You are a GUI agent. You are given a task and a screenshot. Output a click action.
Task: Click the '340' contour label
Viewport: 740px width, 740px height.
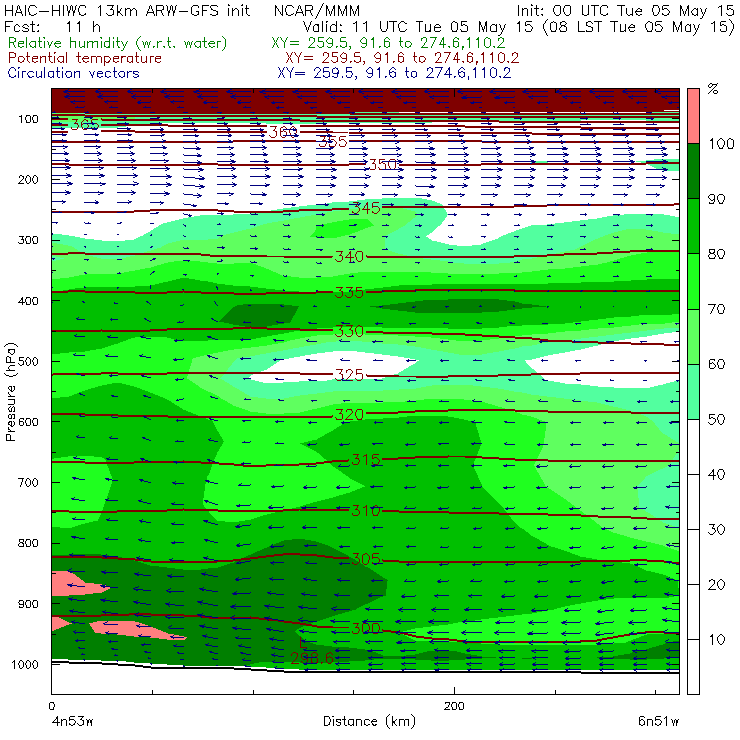[349, 257]
